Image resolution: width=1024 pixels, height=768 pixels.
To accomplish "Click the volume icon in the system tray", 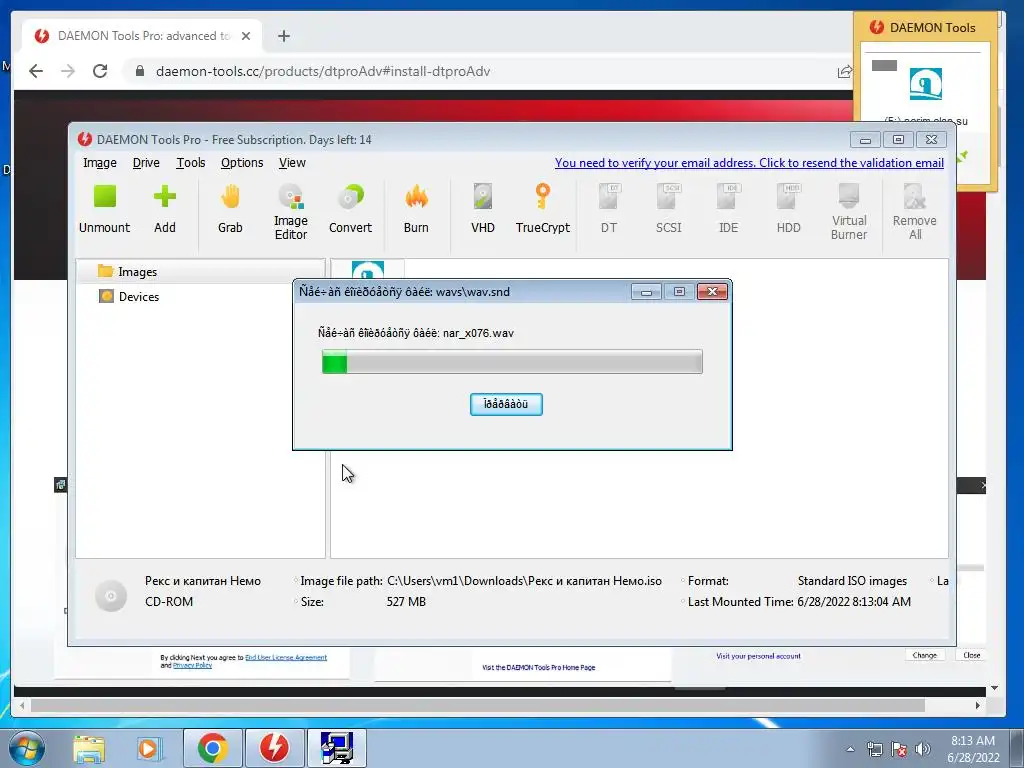I will tap(923, 749).
